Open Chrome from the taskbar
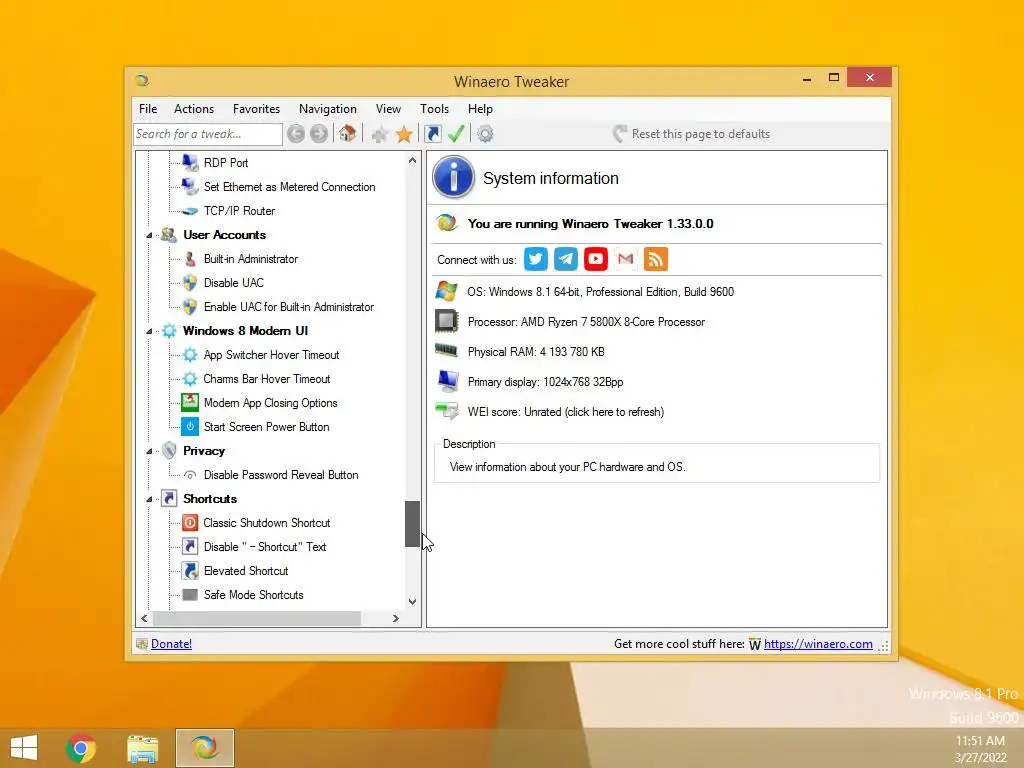 click(x=81, y=748)
